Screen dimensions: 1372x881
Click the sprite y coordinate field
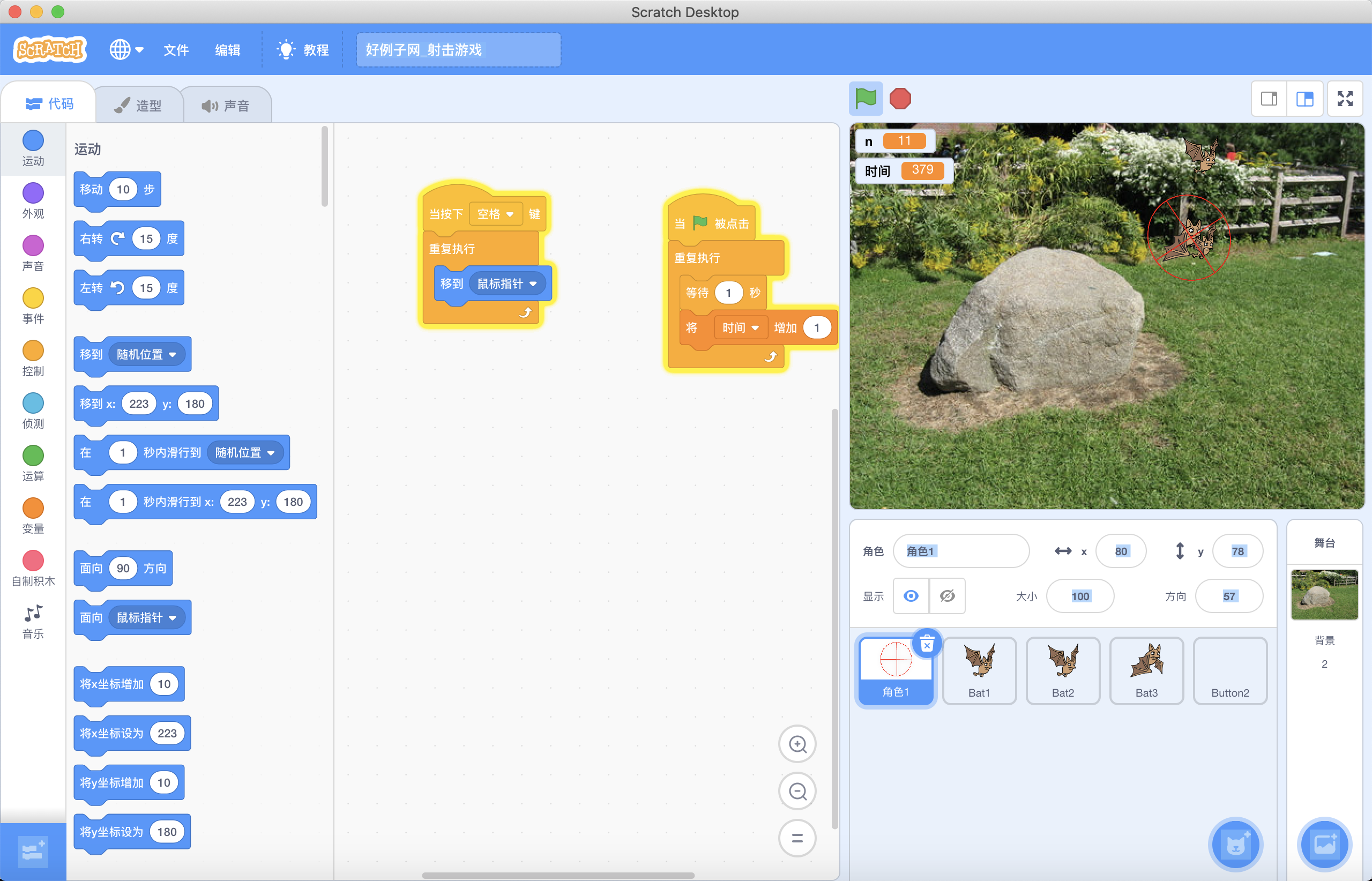[1237, 551]
